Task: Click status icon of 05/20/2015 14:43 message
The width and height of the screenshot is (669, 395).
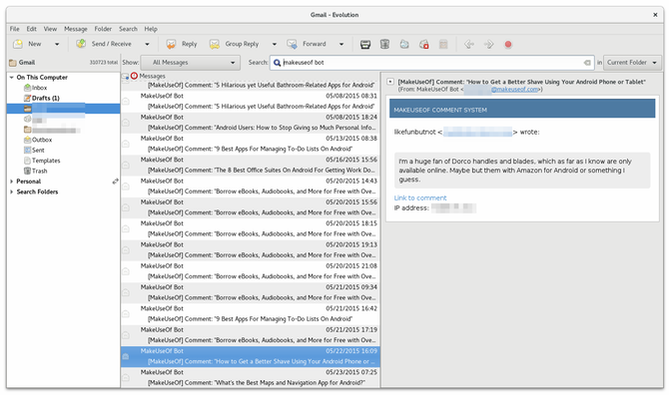Action: pyautogui.click(x=126, y=186)
